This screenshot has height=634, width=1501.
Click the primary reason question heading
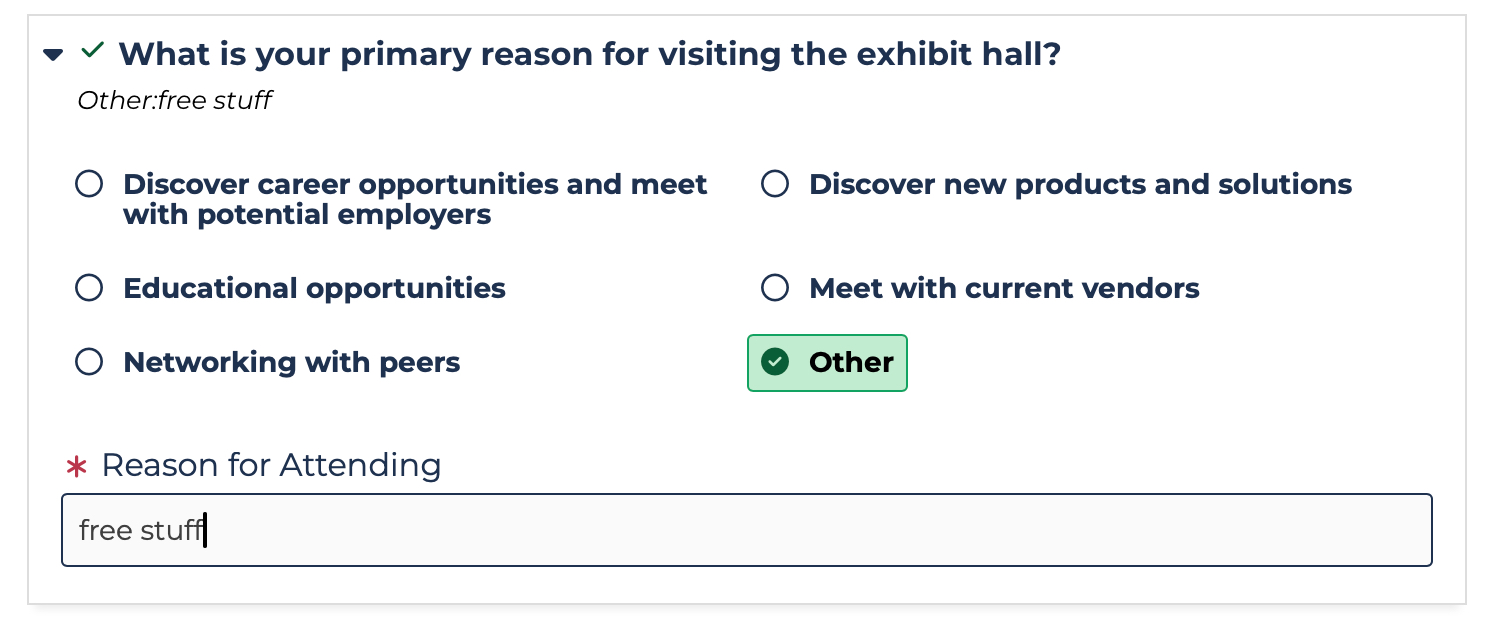pos(589,54)
